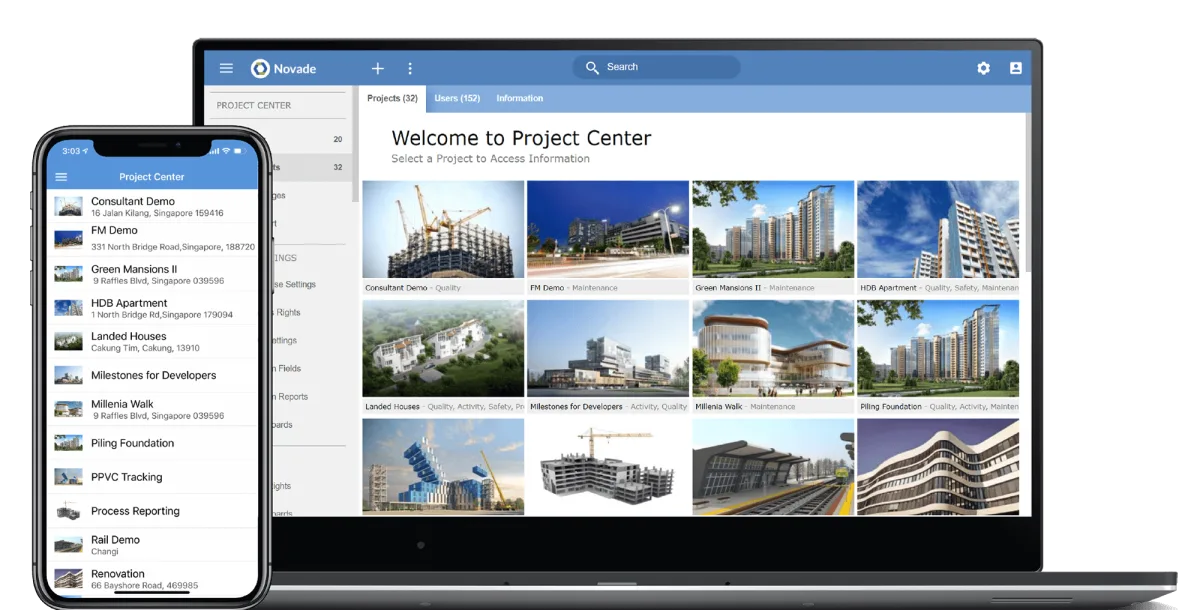Open the Information tab
The height and width of the screenshot is (610, 1200).
[x=519, y=98]
